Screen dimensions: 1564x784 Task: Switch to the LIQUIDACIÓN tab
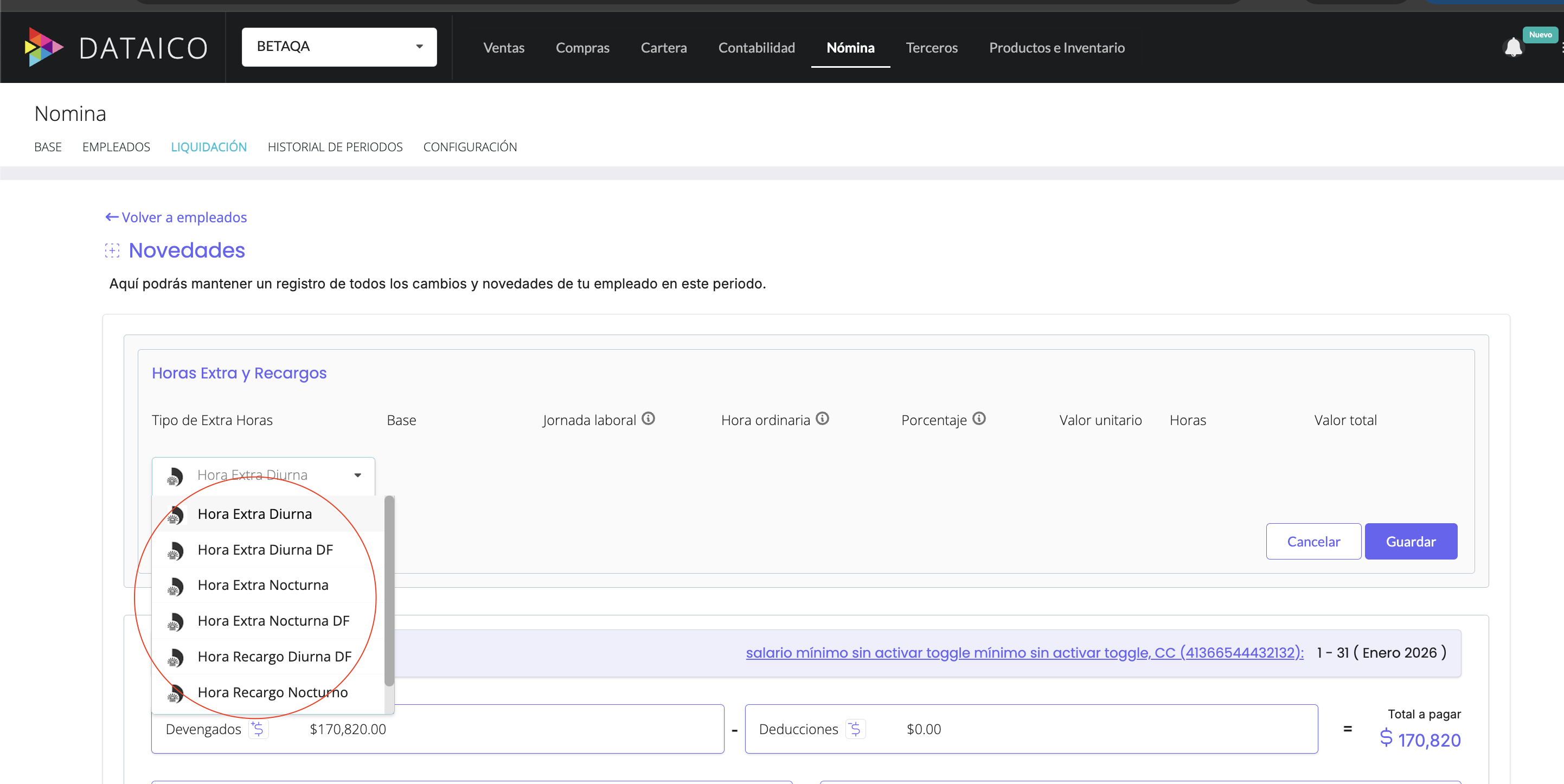click(x=209, y=147)
